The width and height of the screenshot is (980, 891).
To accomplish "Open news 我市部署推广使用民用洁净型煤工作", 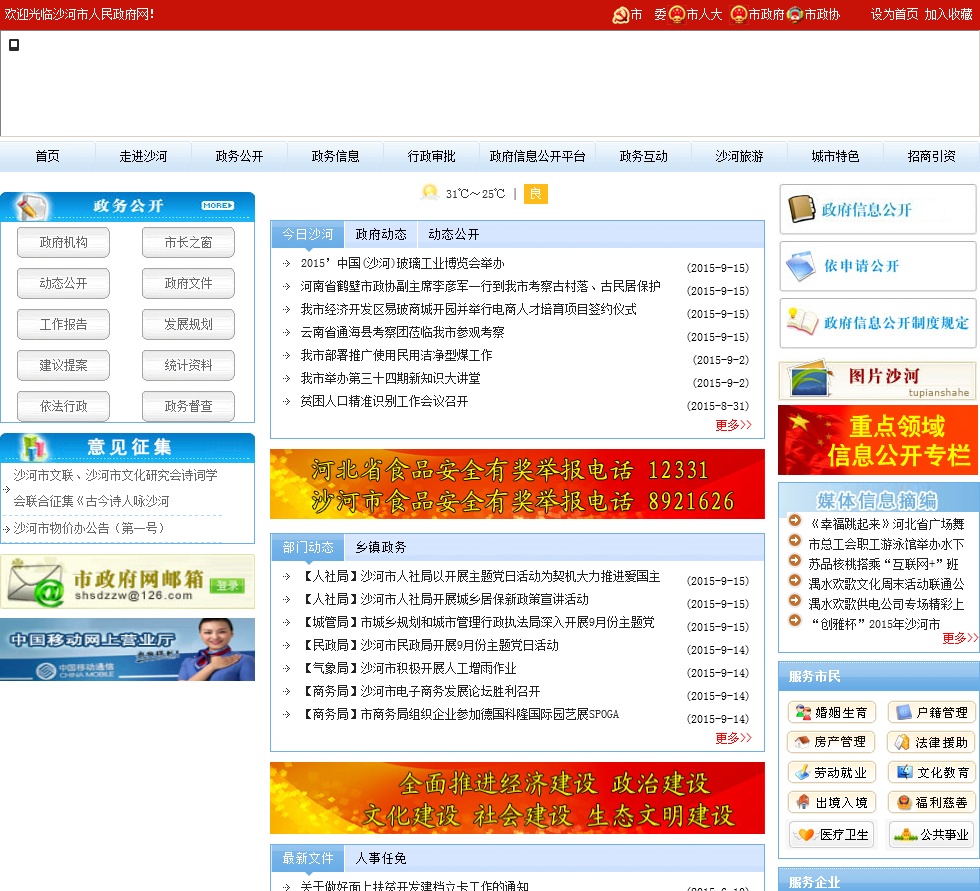I will pos(396,356).
